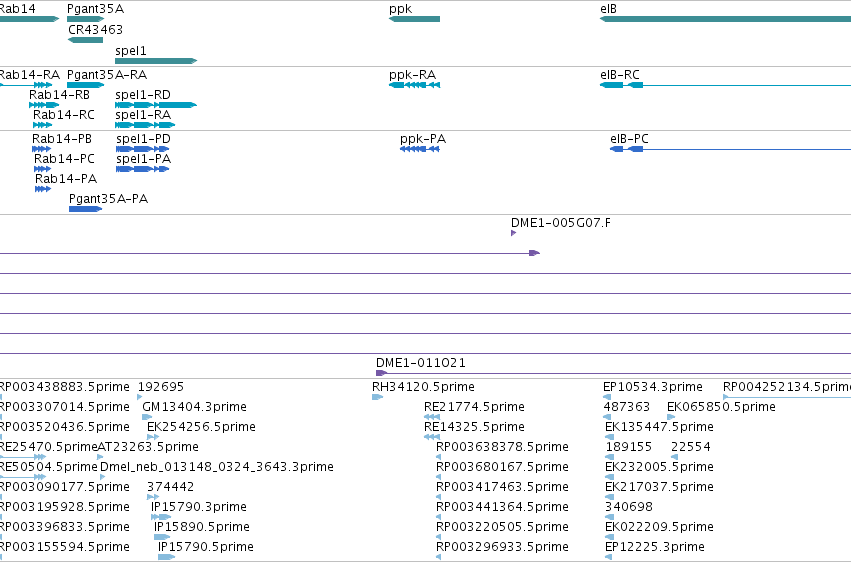Select RP003520436.5prime EST entry
The image size is (851, 562).
pos(65,426)
